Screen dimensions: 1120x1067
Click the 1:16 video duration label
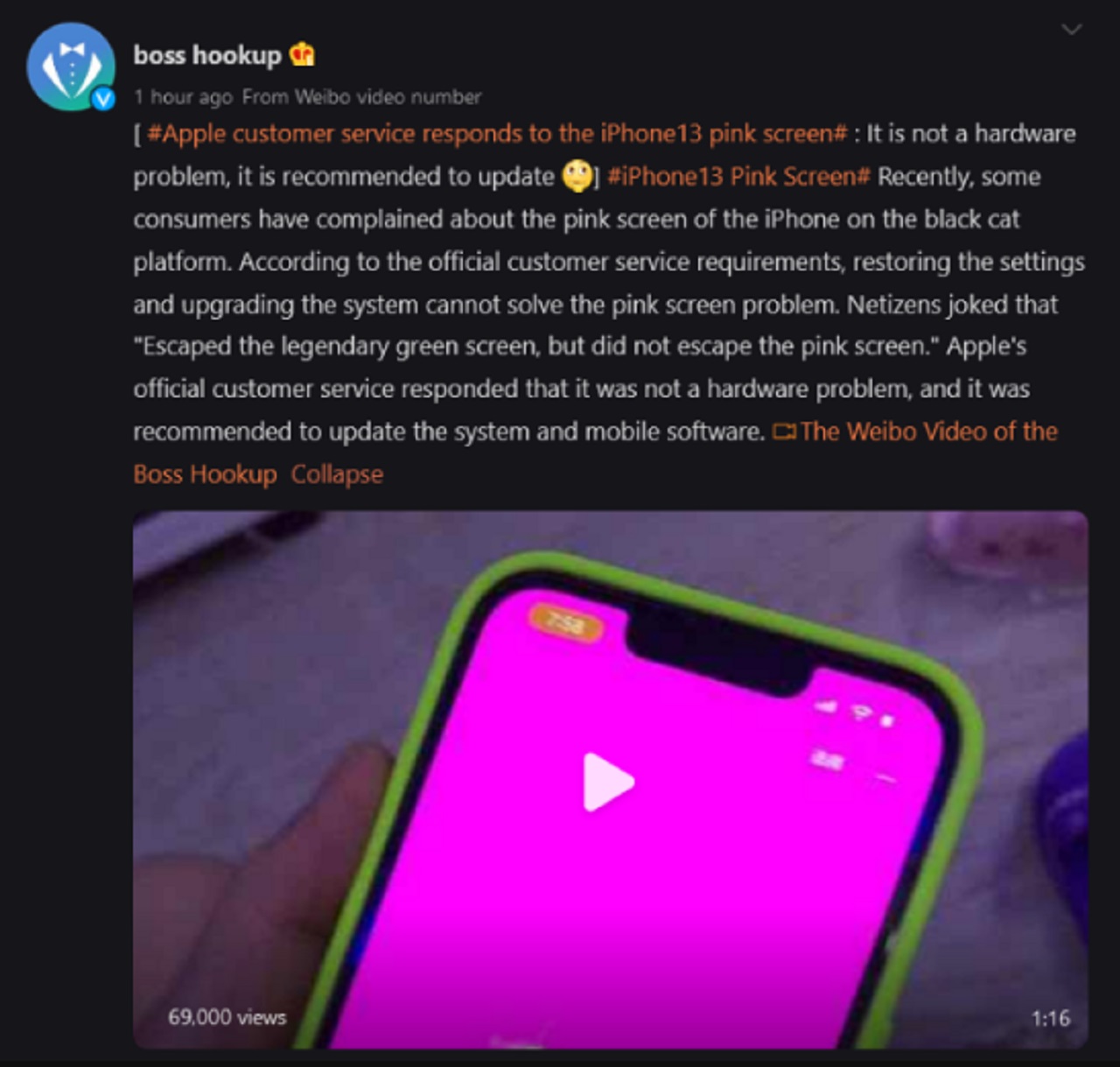point(1051,1019)
